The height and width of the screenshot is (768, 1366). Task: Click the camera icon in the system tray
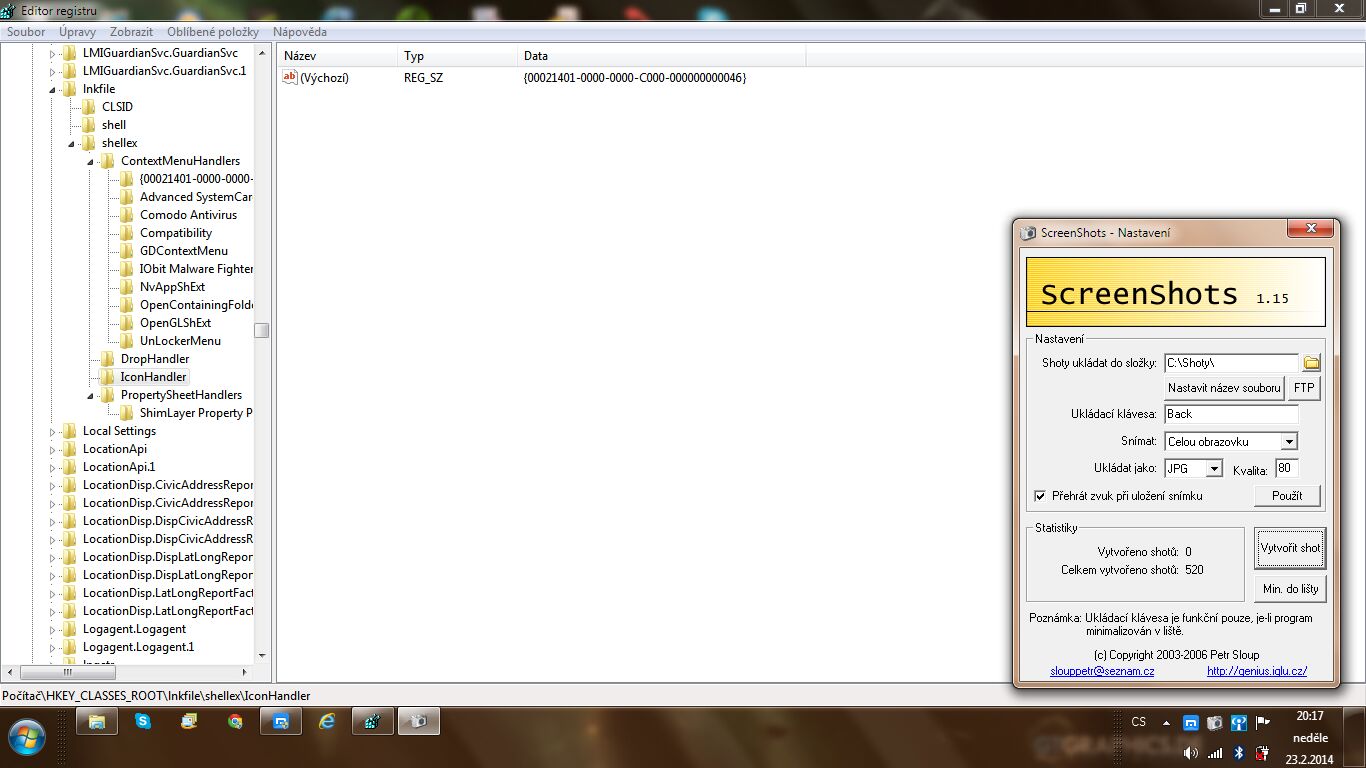pos(1214,722)
